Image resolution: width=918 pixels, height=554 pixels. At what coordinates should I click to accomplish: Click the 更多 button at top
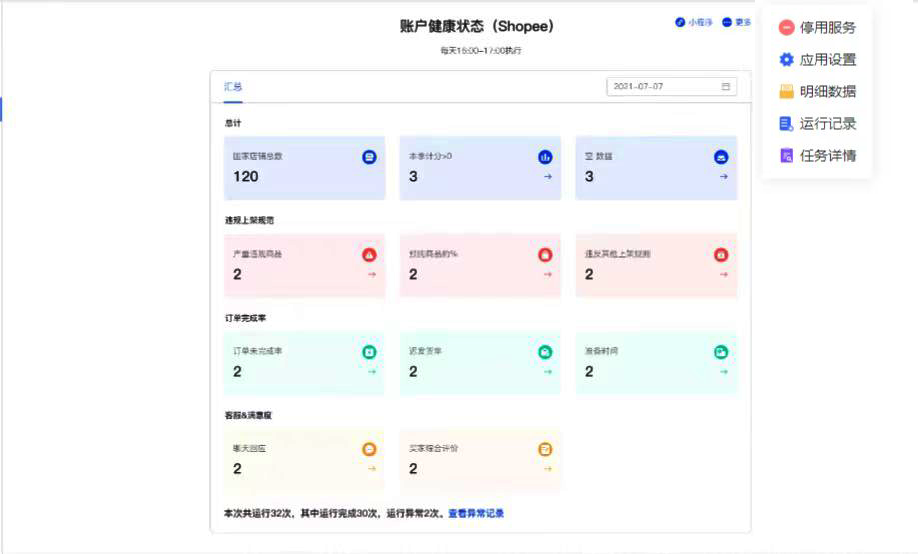click(x=737, y=22)
